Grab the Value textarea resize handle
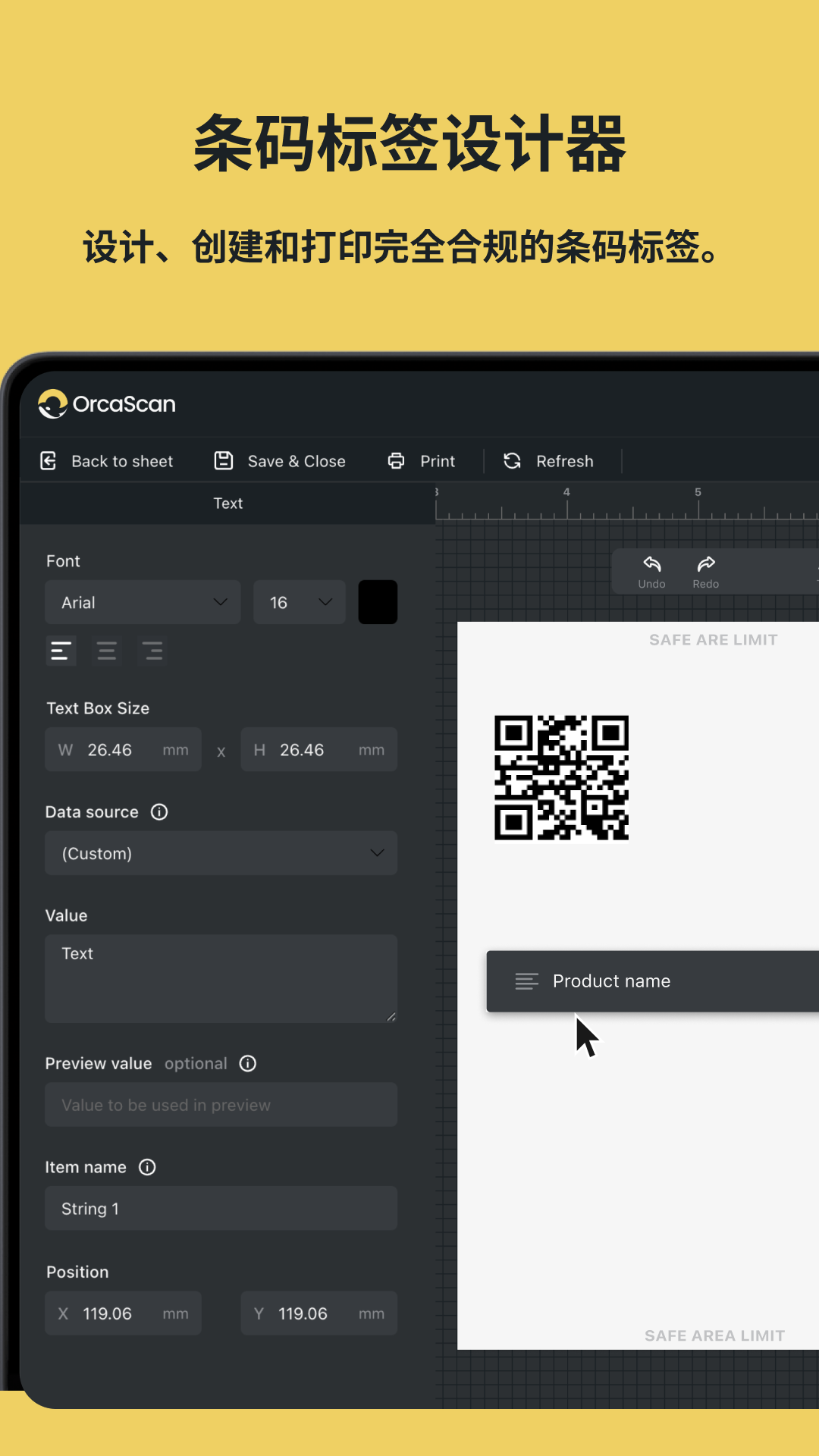 coord(391,1017)
